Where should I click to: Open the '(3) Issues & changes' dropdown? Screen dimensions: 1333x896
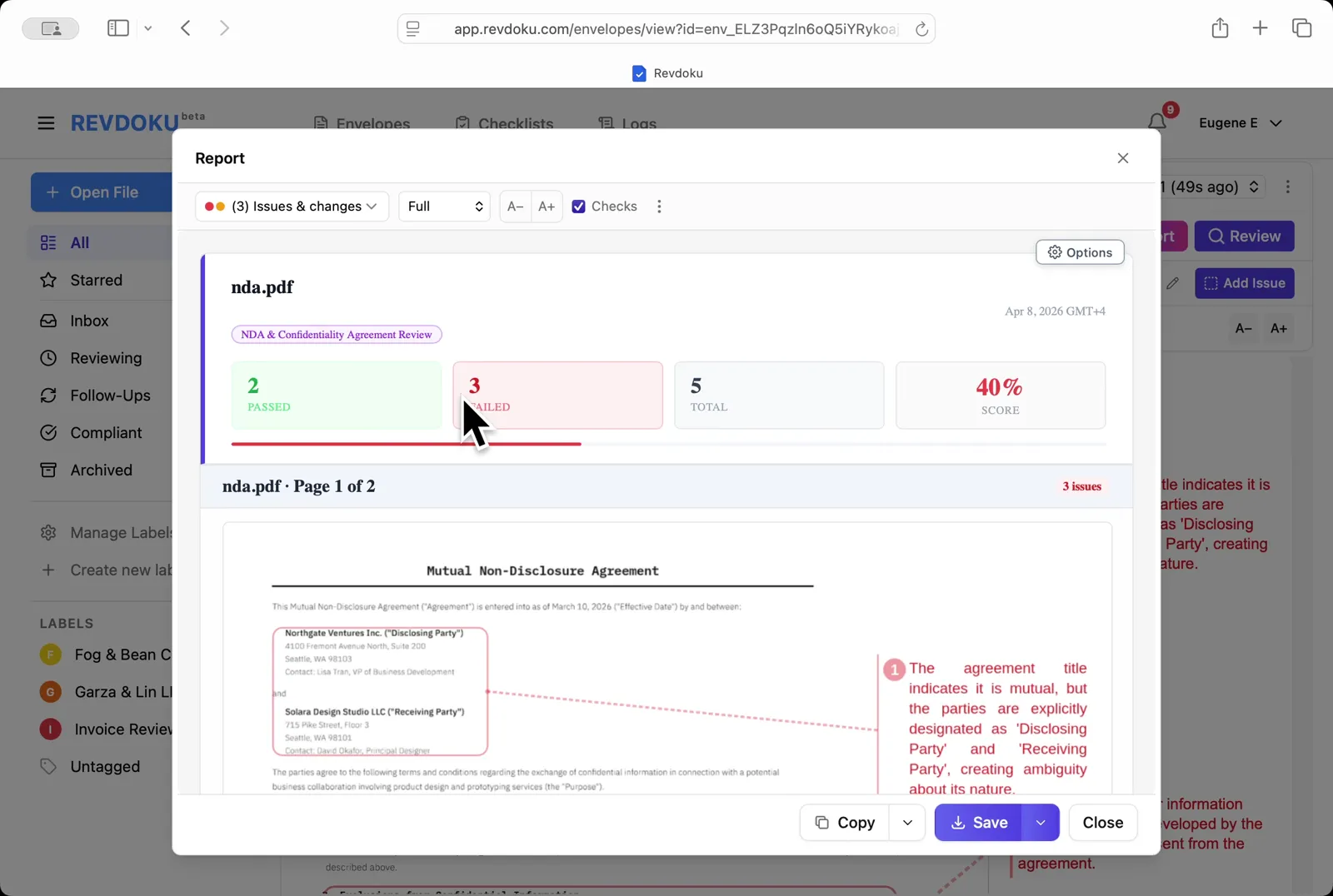click(x=291, y=206)
